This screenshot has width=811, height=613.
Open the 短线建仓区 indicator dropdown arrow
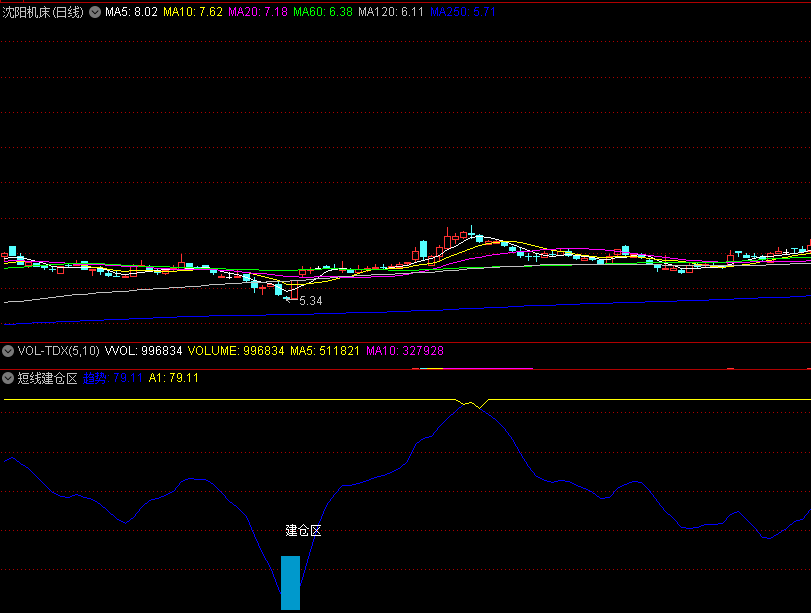(8, 378)
